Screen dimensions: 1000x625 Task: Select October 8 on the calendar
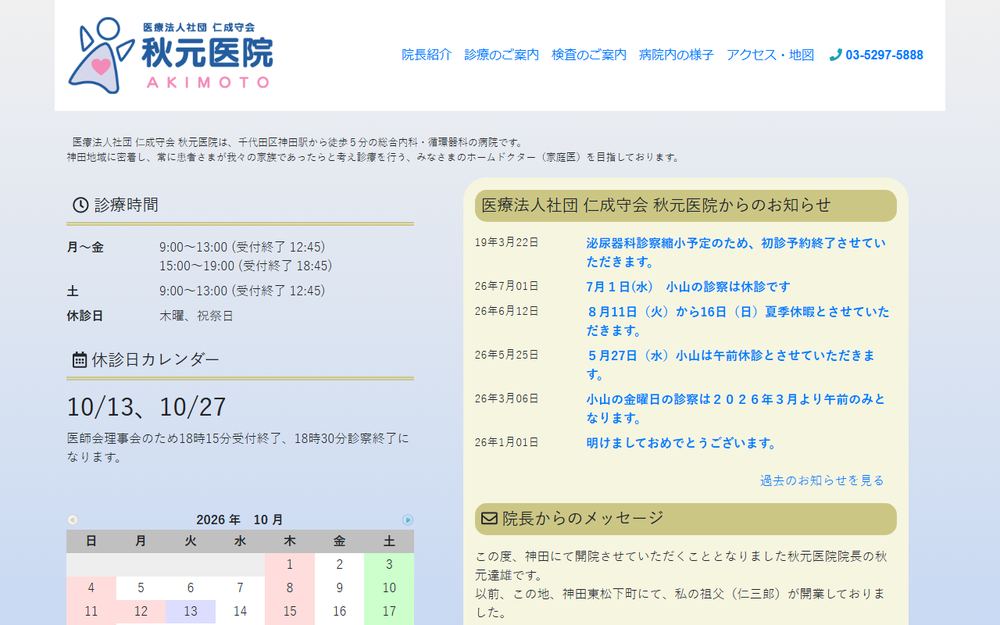click(290, 588)
